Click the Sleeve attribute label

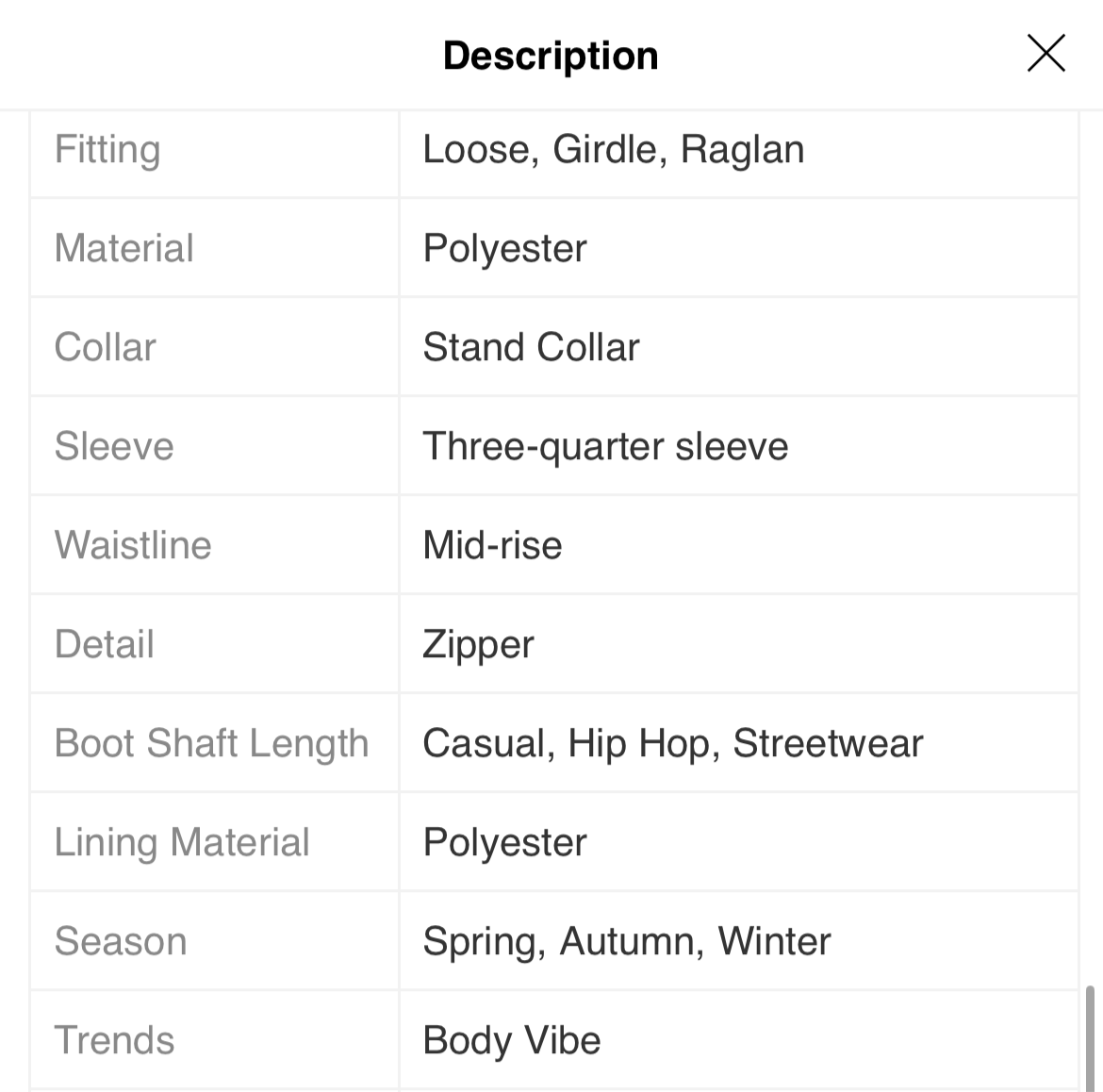pyautogui.click(x=114, y=446)
